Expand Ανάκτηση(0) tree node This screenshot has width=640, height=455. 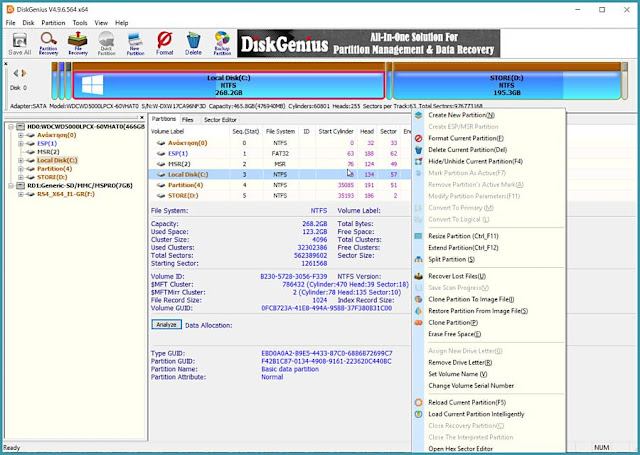click(20, 135)
